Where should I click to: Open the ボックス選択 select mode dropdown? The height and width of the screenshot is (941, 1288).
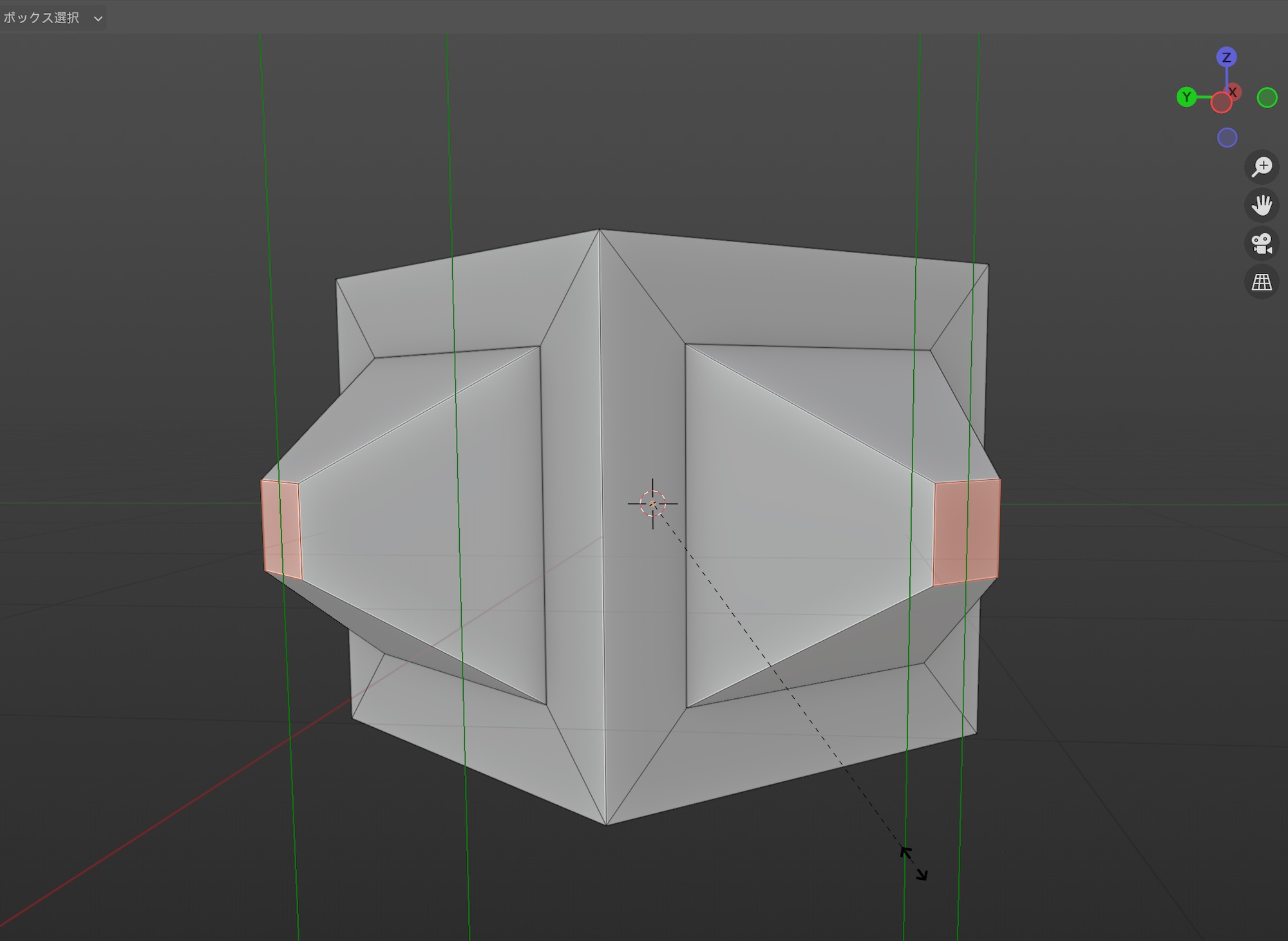click(x=53, y=18)
